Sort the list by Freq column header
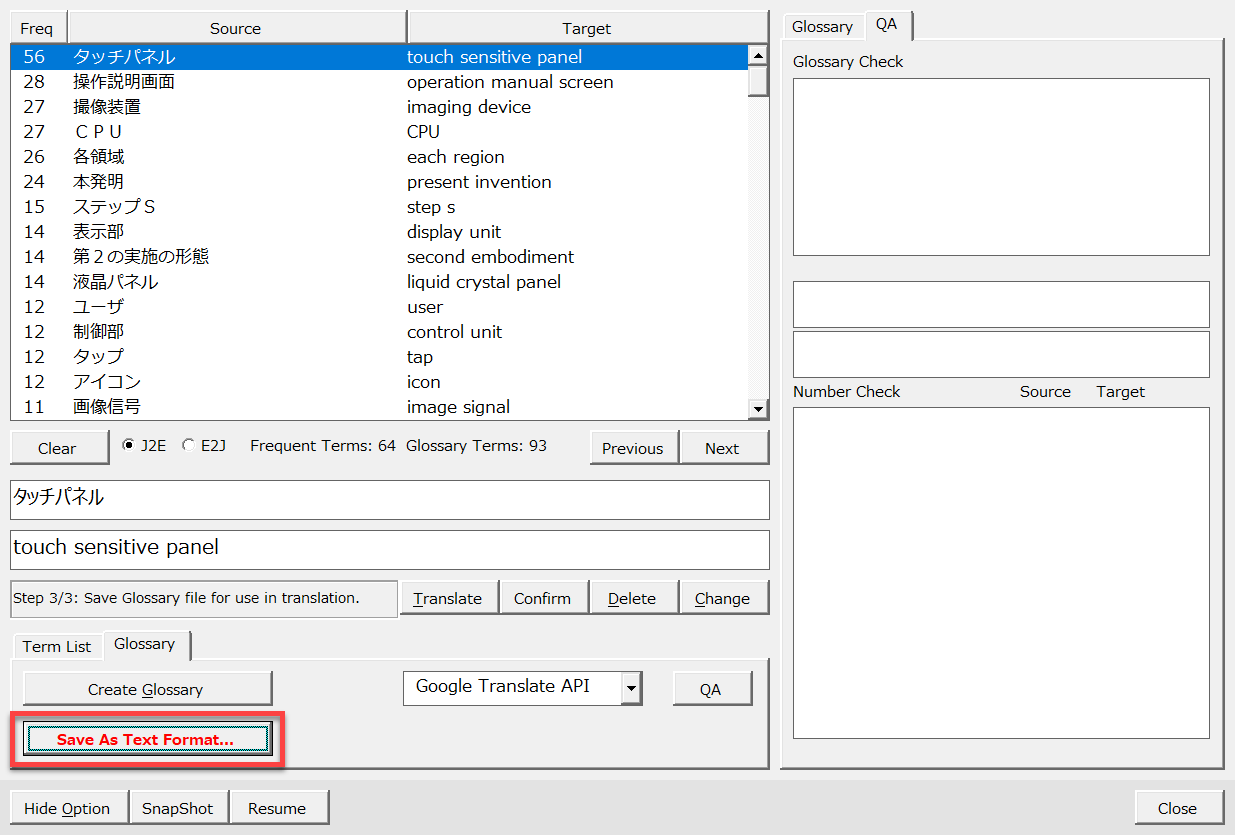1235x835 pixels. 37,29
